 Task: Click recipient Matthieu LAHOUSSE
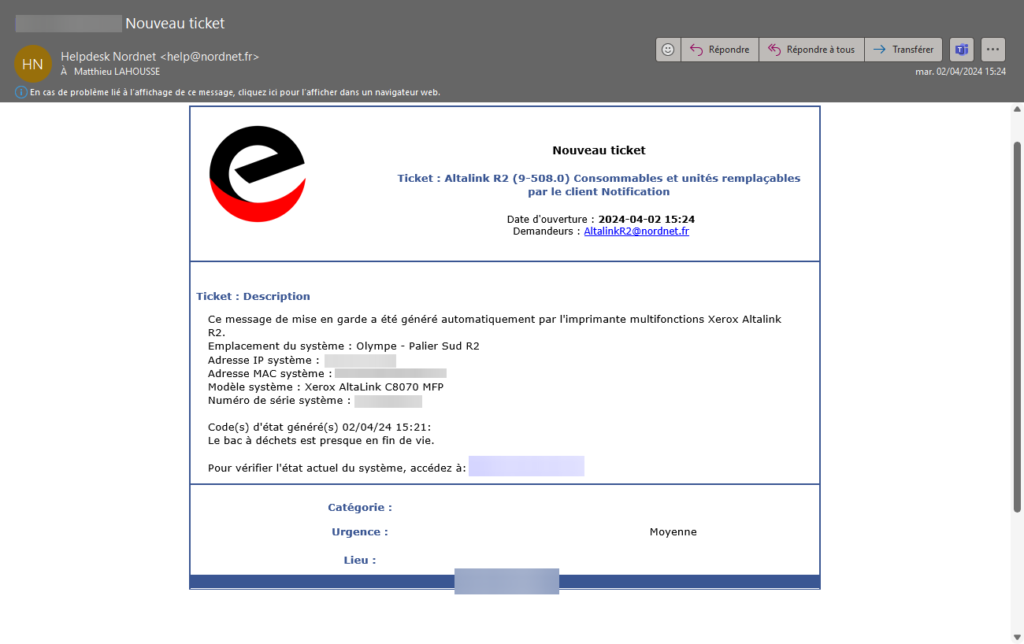point(118,72)
